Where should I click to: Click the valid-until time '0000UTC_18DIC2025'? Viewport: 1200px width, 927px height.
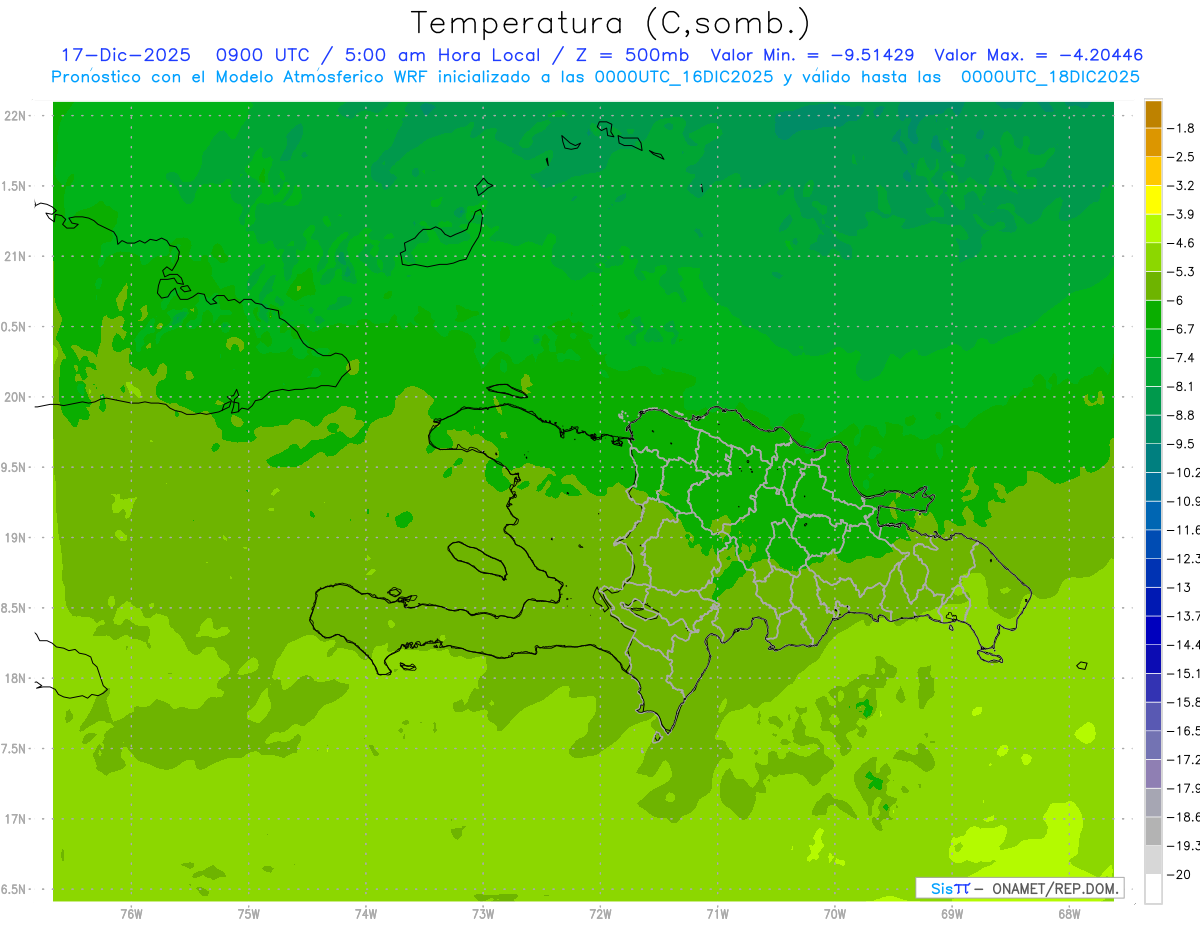tap(1050, 77)
